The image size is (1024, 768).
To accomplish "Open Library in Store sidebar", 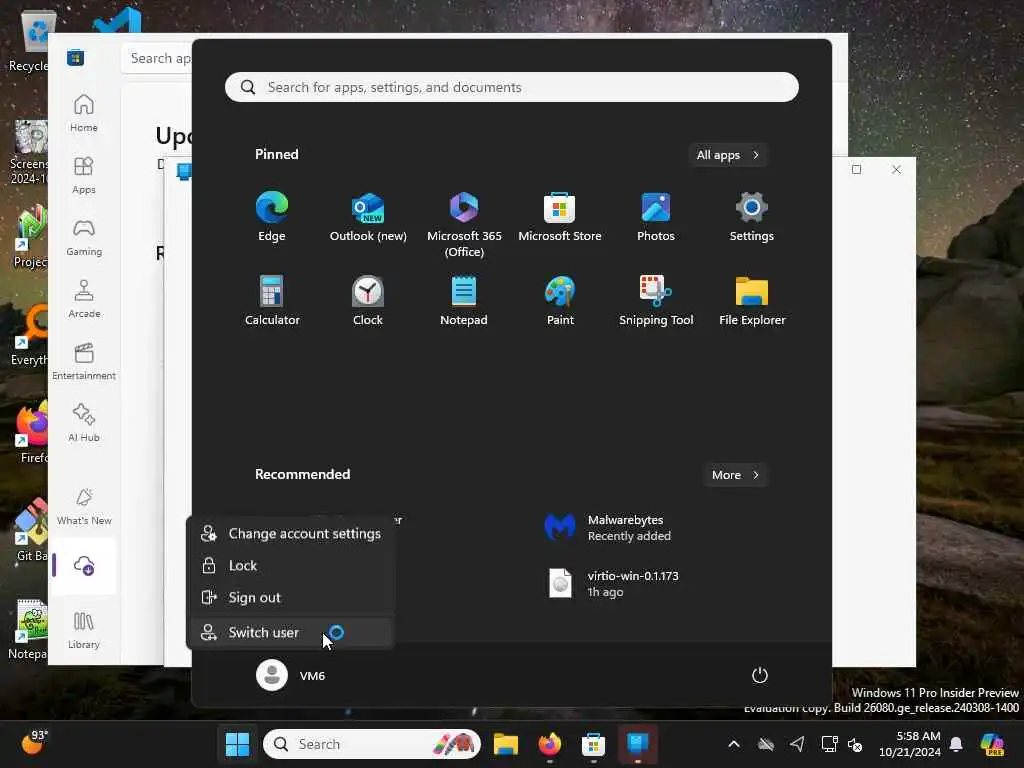I will pos(84,630).
